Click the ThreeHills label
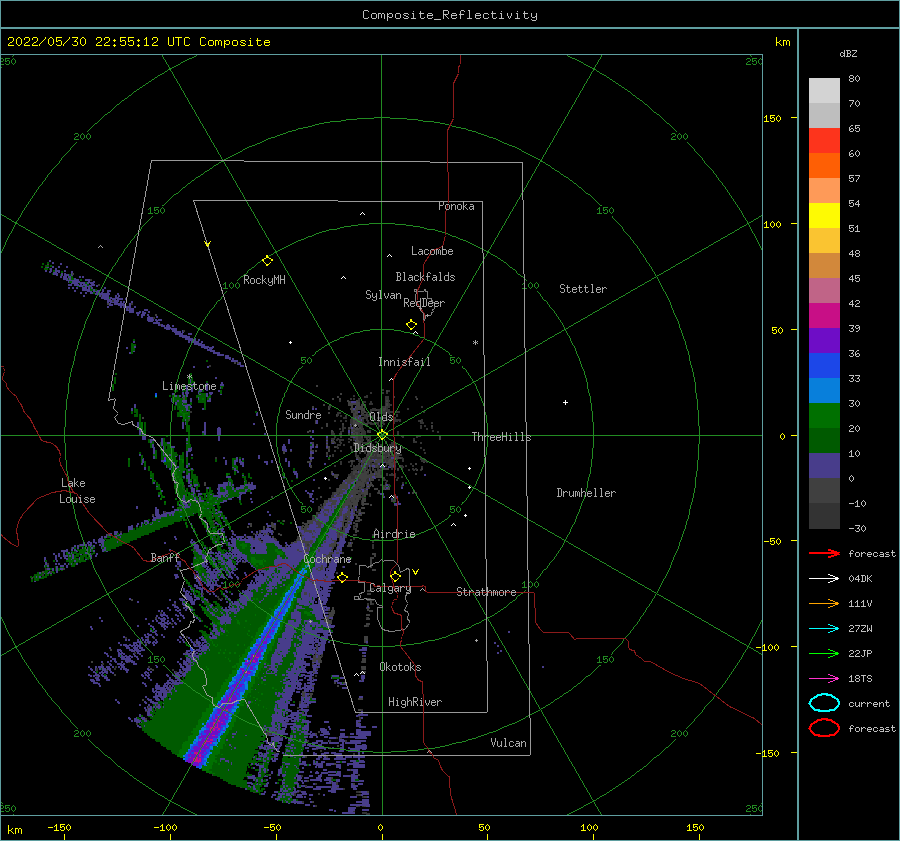This screenshot has width=900, height=841. tap(502, 437)
